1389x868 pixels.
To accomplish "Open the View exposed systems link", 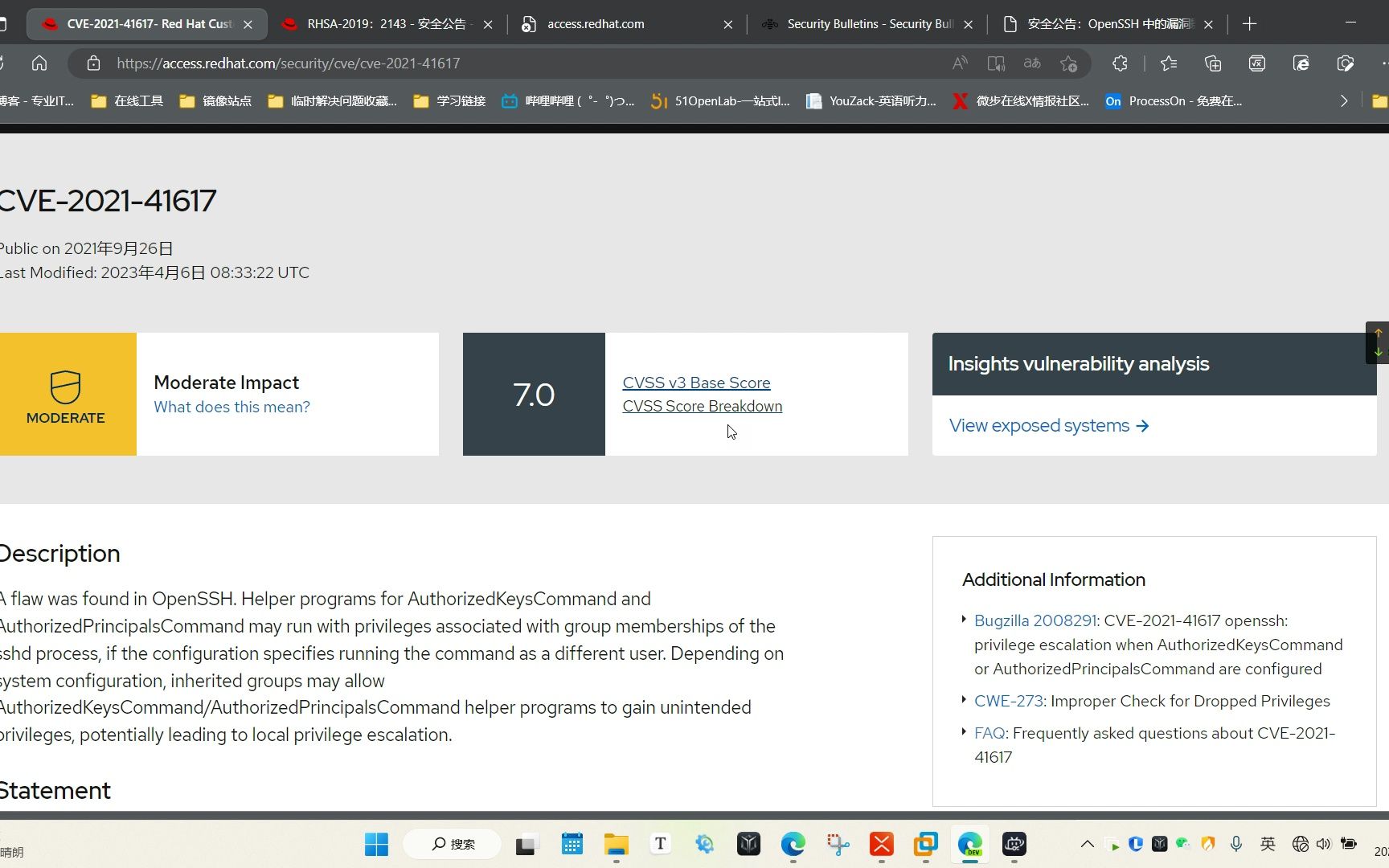I will [x=1049, y=426].
